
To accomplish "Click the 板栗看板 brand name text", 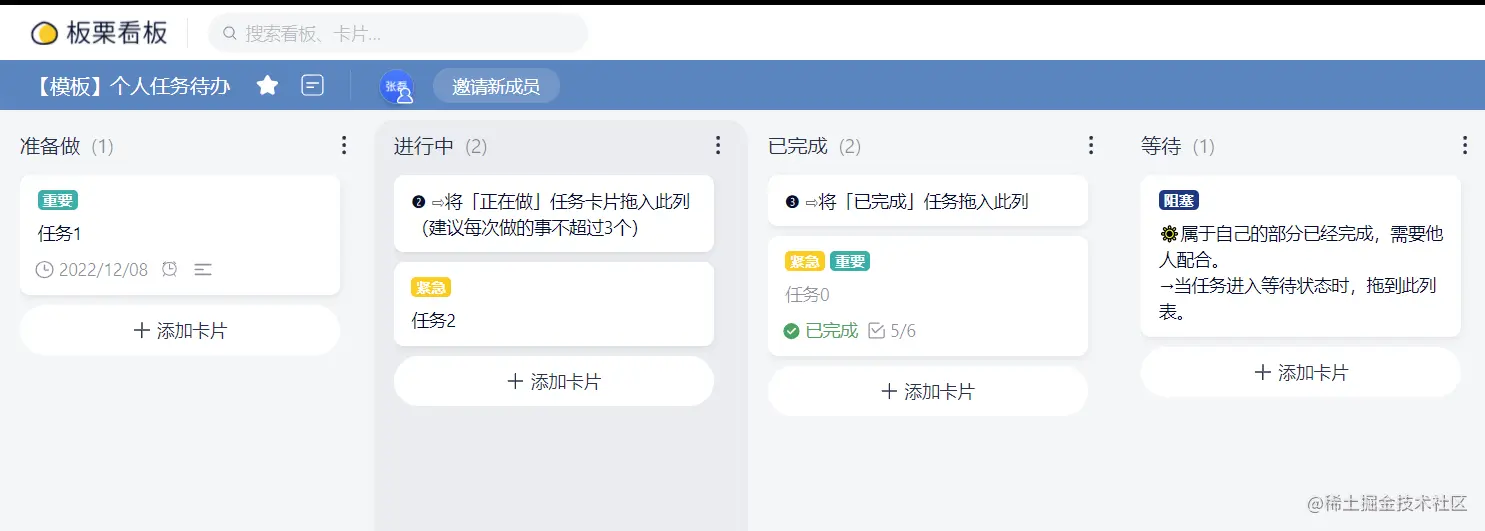I will 117,33.
